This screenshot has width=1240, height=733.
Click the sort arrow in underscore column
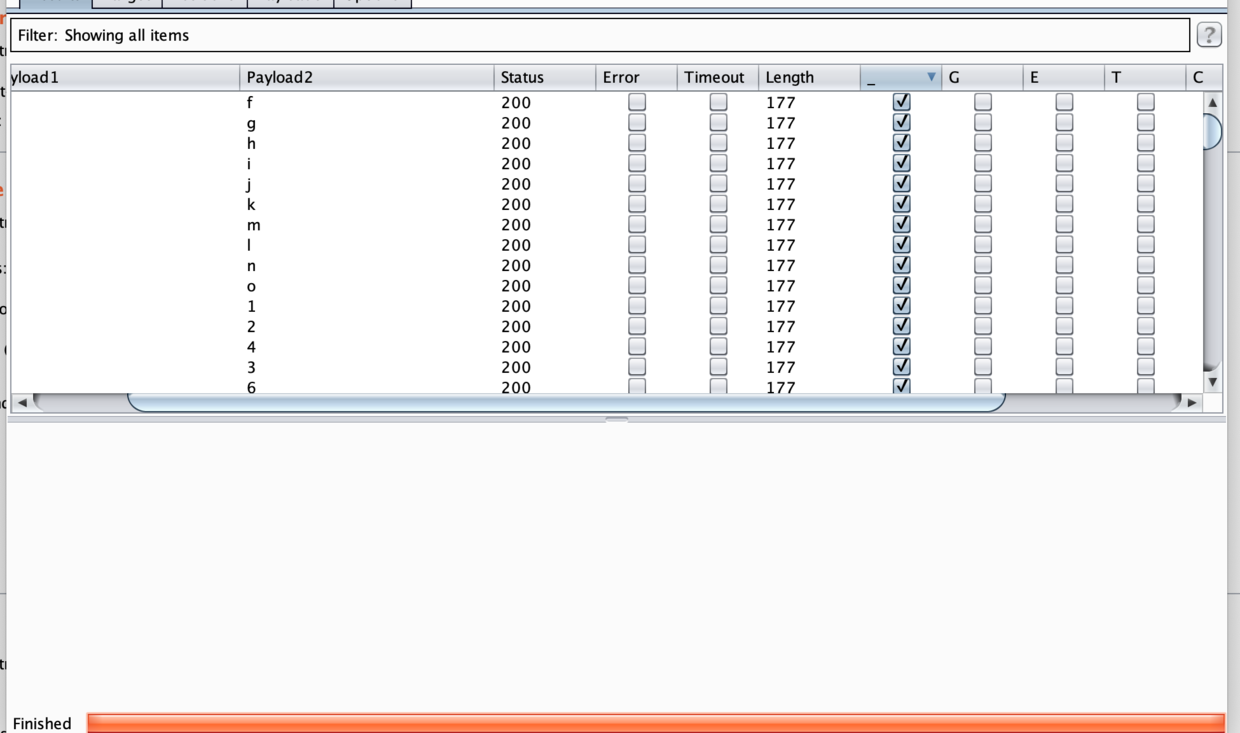pyautogui.click(x=931, y=77)
